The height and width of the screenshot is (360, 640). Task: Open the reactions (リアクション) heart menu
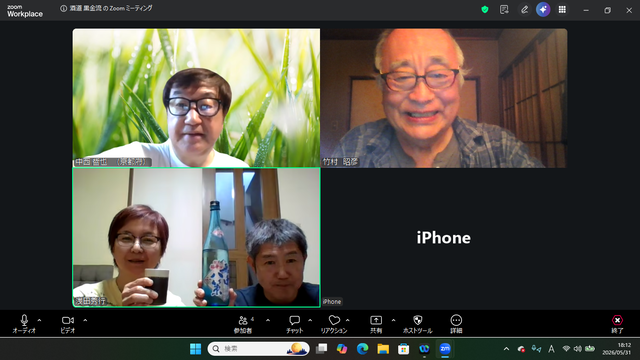[334, 324]
